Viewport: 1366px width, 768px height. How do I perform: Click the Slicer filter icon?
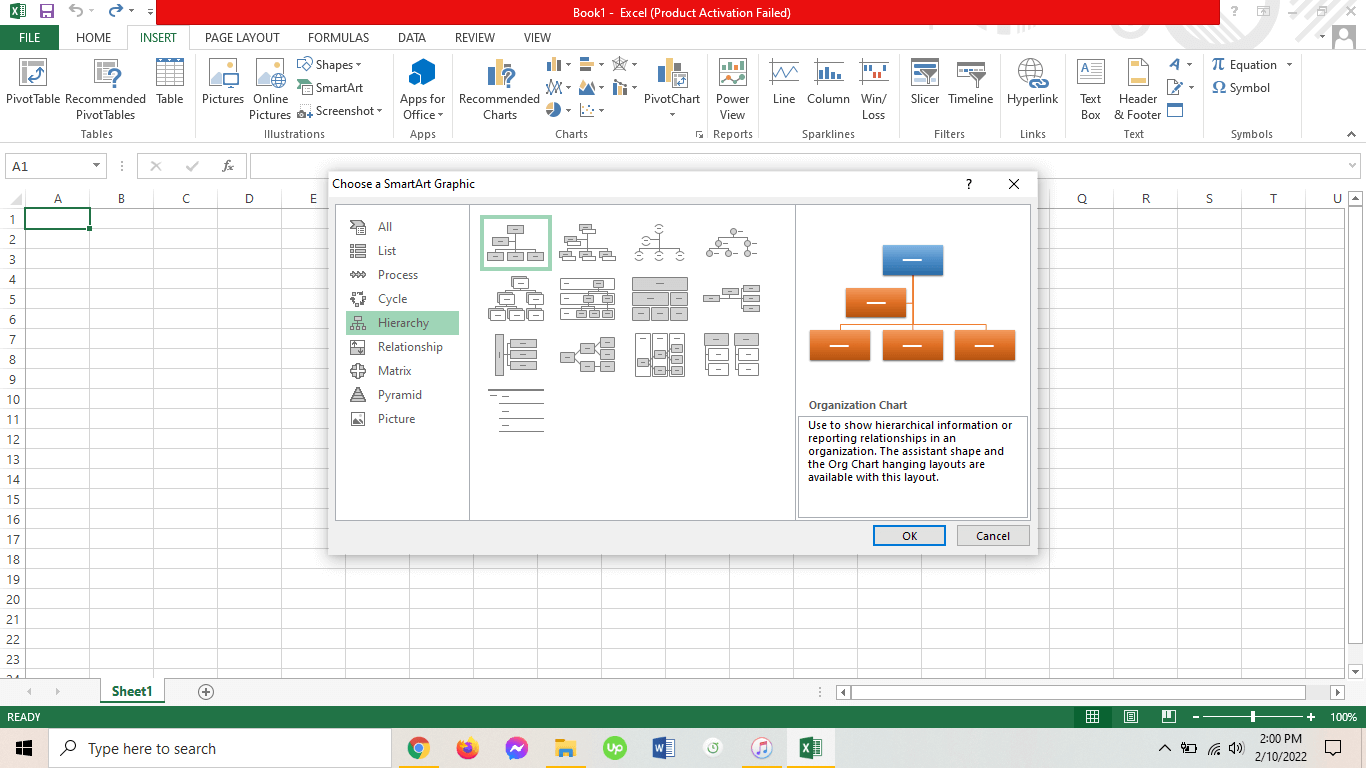(x=925, y=82)
